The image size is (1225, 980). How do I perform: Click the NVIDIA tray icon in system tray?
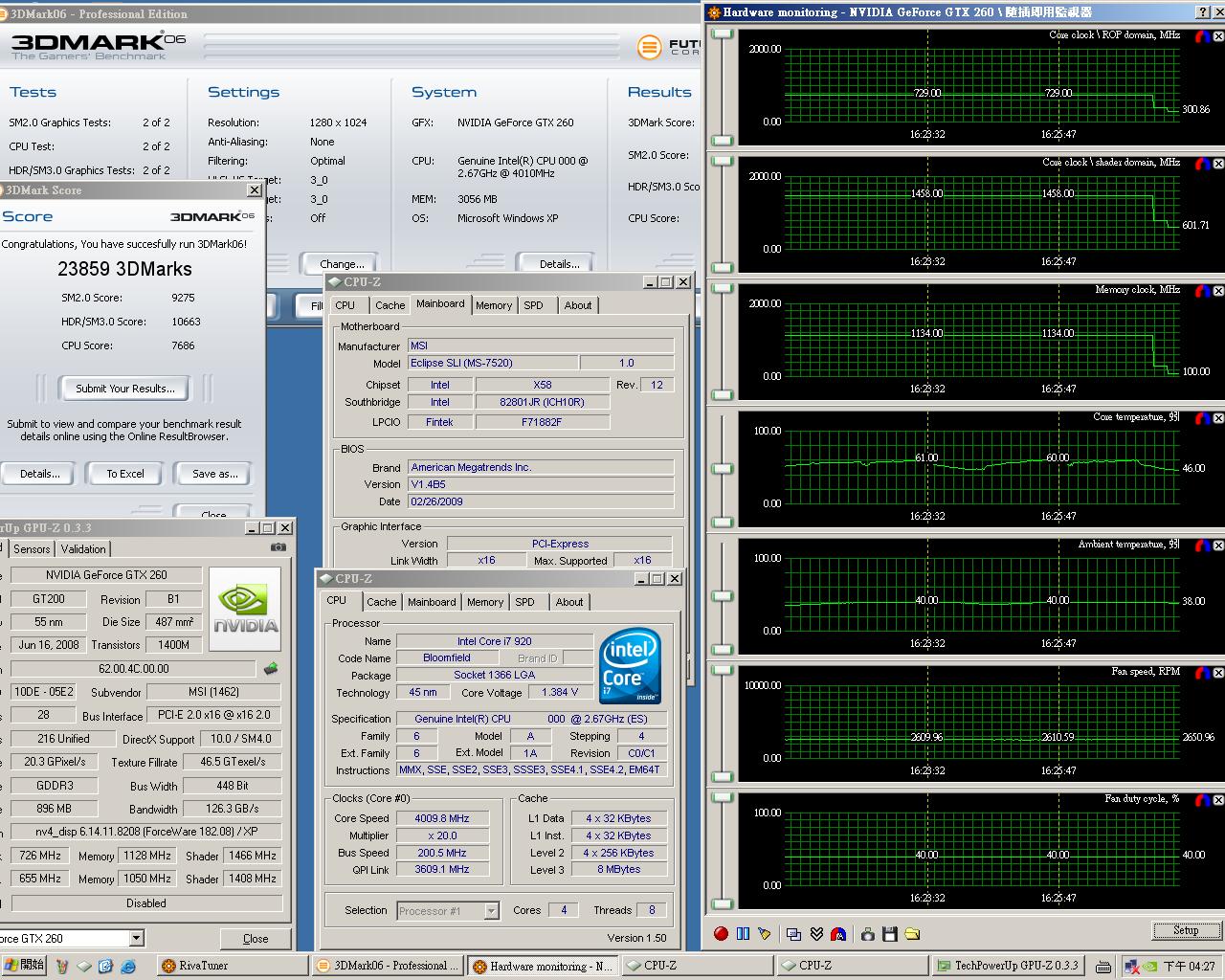tap(1149, 967)
